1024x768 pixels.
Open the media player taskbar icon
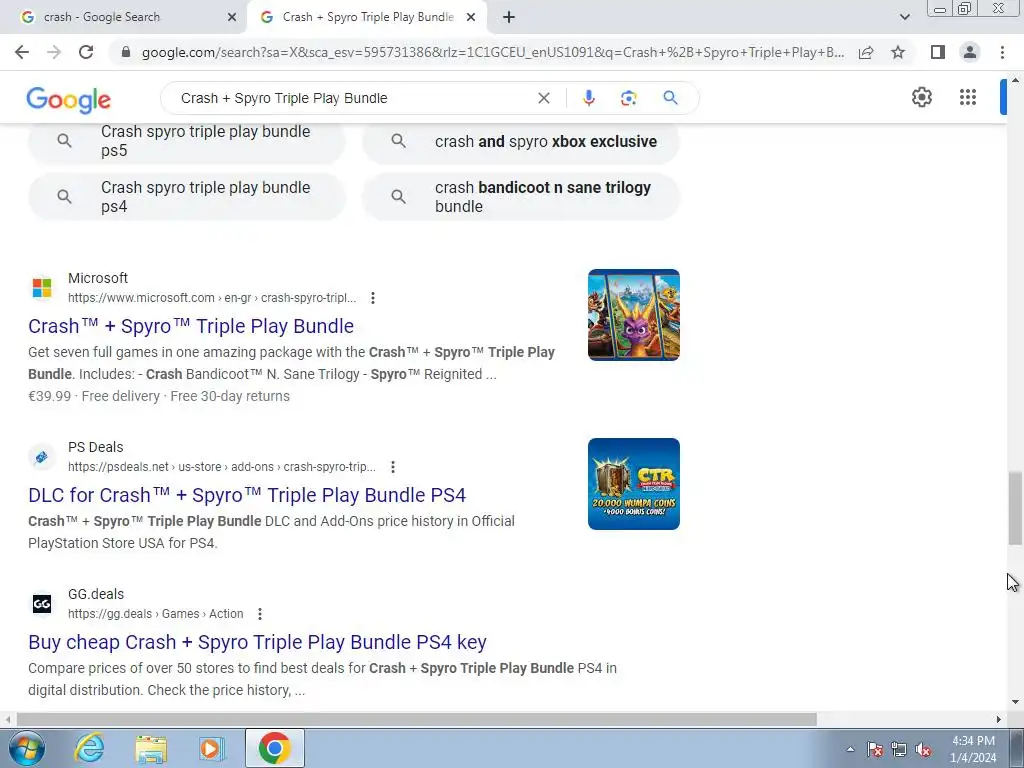[x=210, y=748]
